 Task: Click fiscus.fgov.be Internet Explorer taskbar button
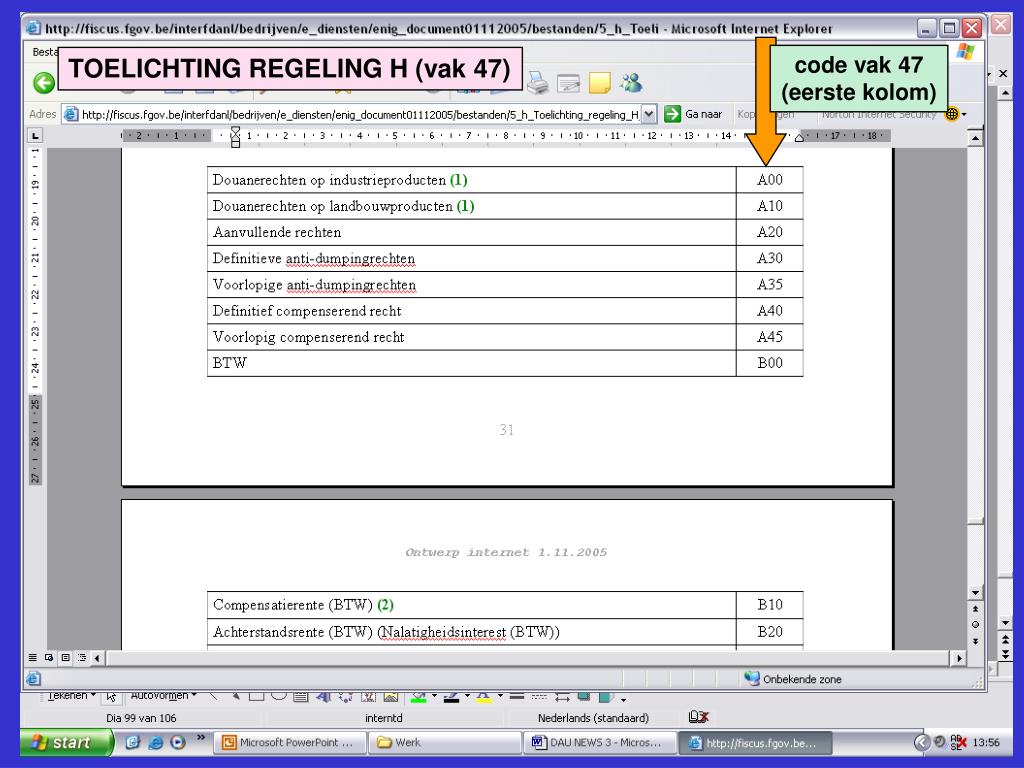tap(756, 743)
